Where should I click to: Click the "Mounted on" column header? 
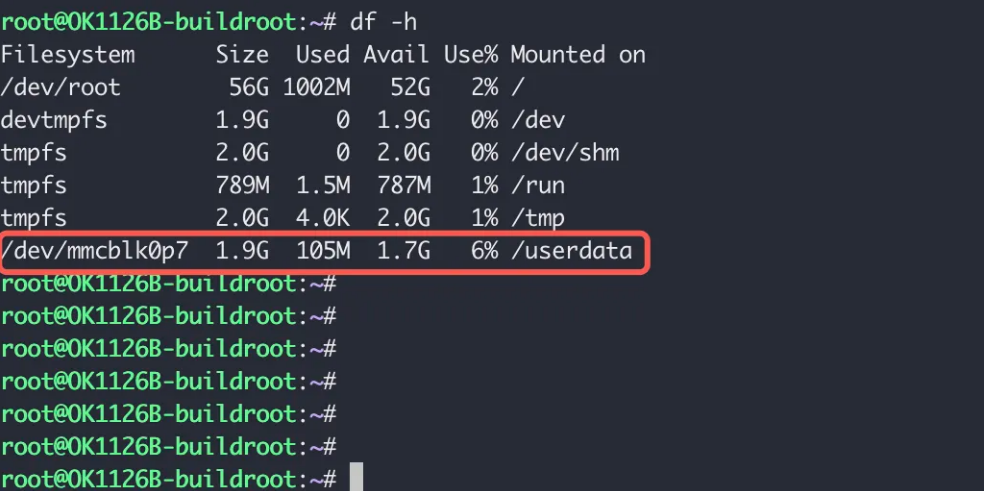[578, 54]
